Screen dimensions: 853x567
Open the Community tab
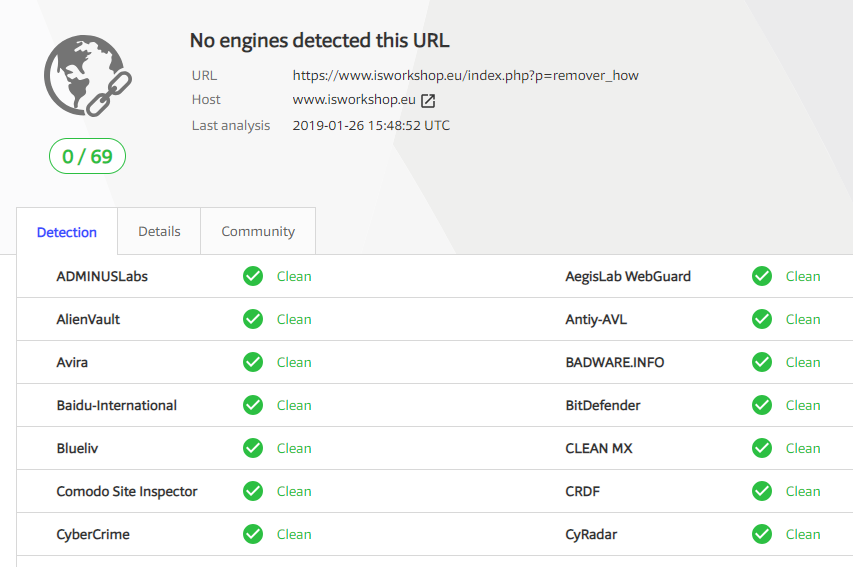[258, 231]
